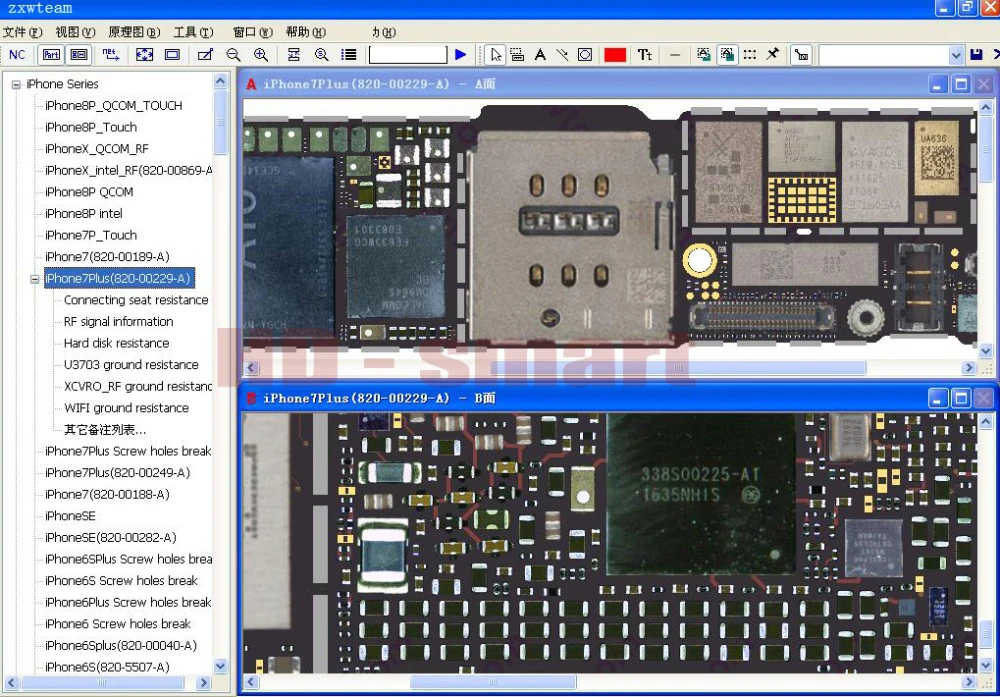Open the 原理图(B) menu
Image resolution: width=1000 pixels, height=697 pixels.
pos(134,32)
